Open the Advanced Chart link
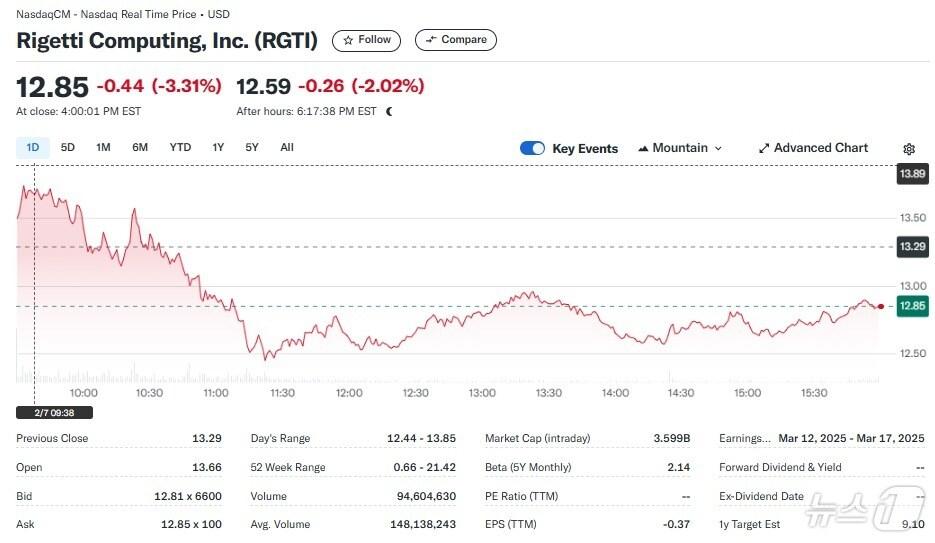Viewport: 935px width, 543px height. coord(821,148)
